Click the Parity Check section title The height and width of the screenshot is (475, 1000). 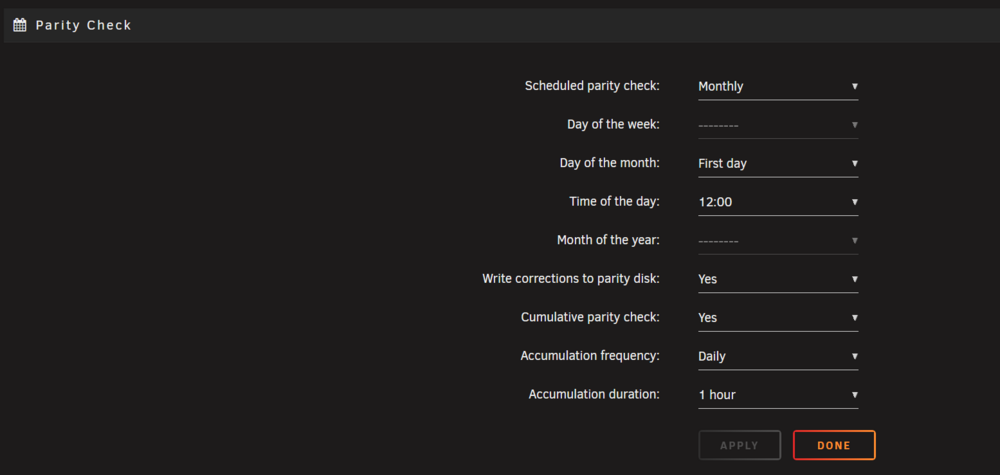point(84,26)
